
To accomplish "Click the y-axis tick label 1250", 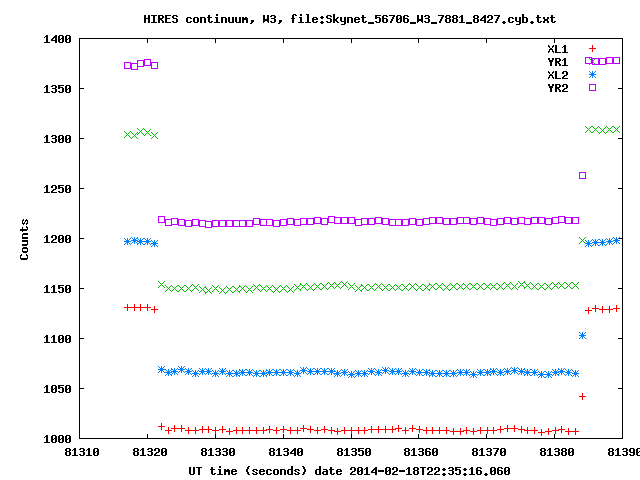I will click(x=58, y=189).
